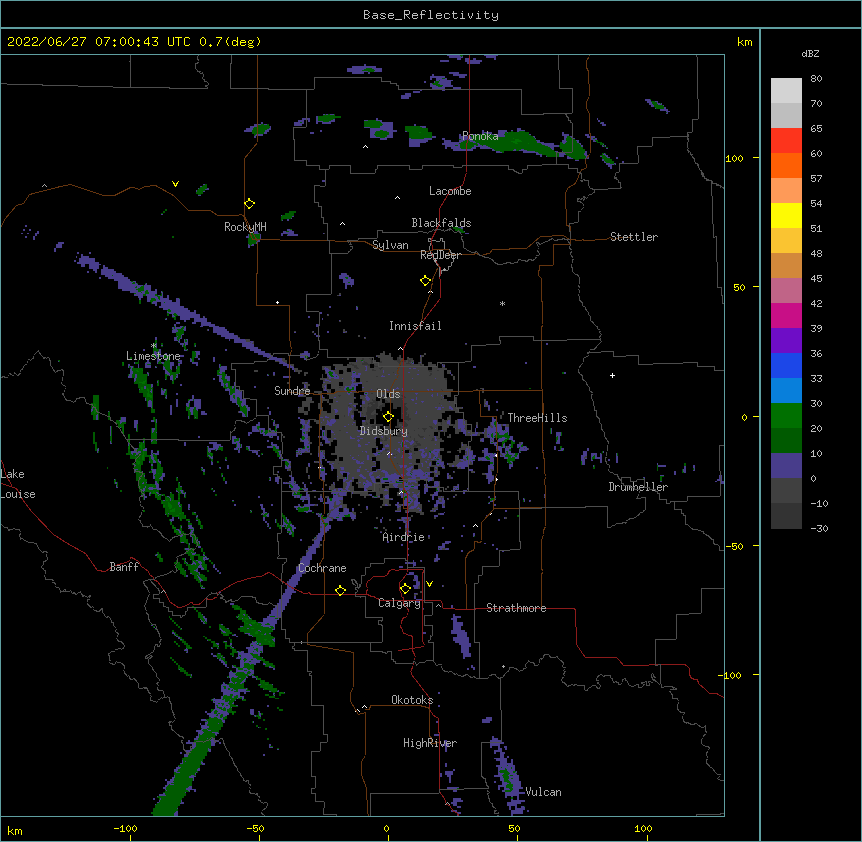Screen dimensions: 862x842
Task: Click the Vulcan label
Action: [543, 792]
